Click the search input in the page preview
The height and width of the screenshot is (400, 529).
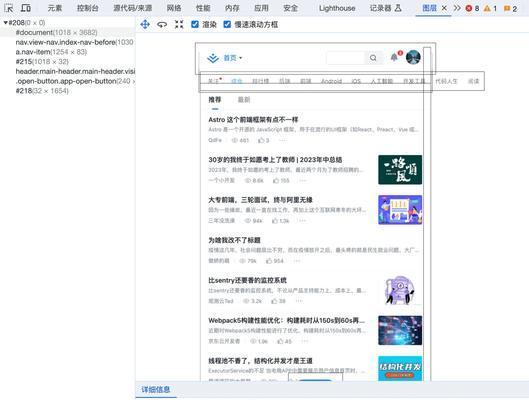[x=346, y=58]
